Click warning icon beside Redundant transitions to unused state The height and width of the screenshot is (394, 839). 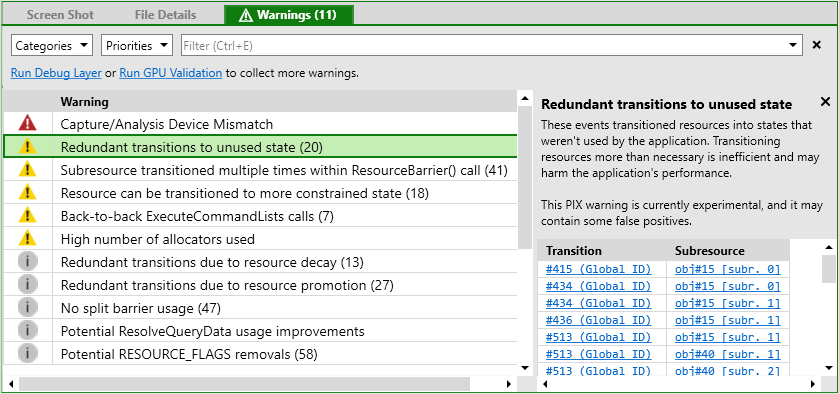click(27, 146)
